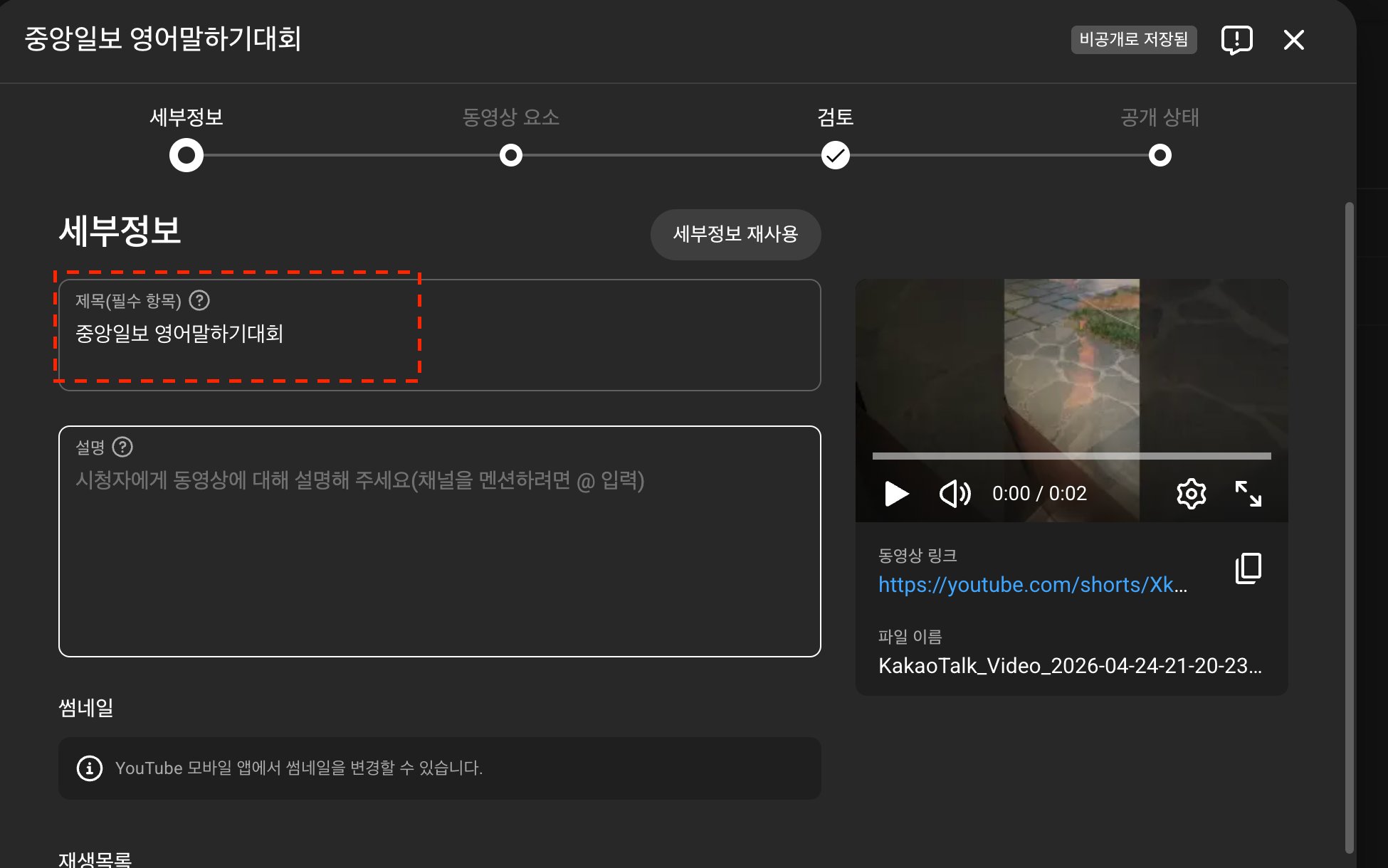Close the upload dialog
The height and width of the screenshot is (868, 1388).
coord(1293,40)
